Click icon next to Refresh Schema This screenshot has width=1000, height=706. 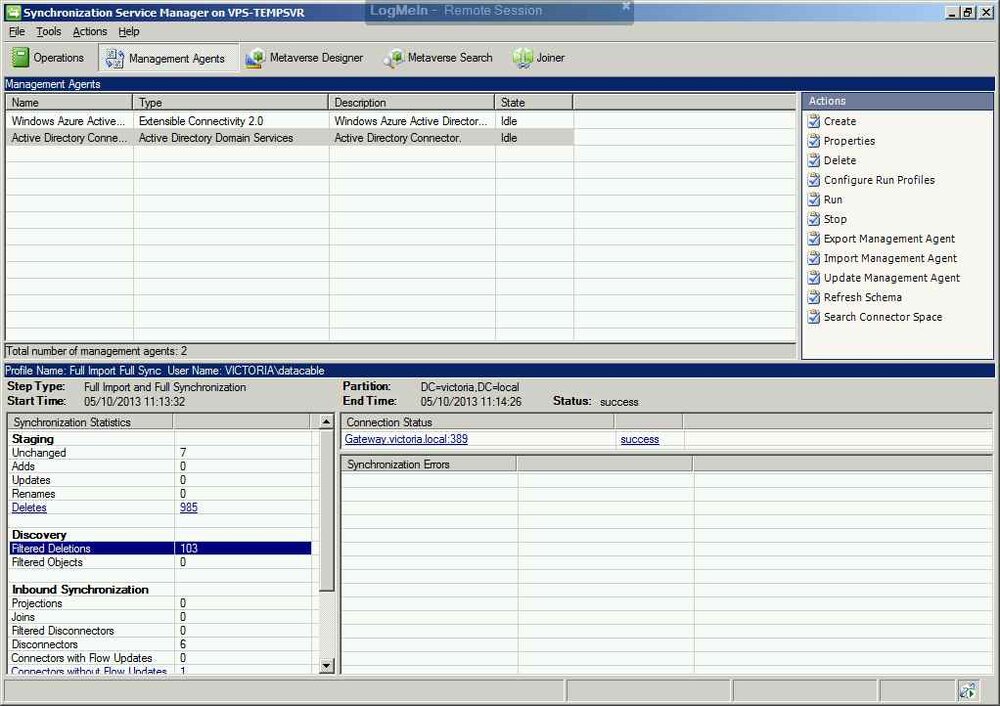(x=814, y=297)
